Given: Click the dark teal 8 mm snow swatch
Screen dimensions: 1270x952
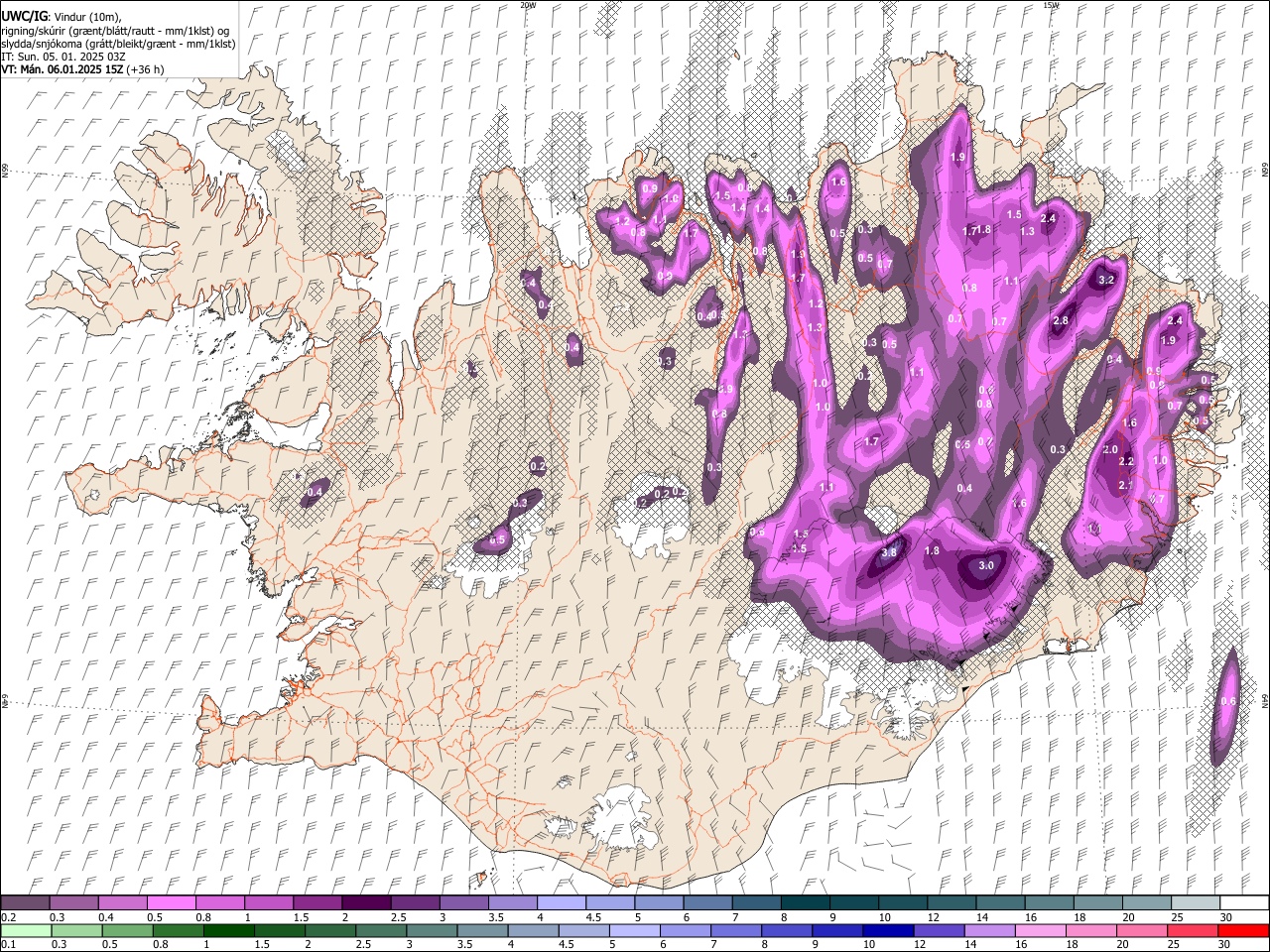Looking at the screenshot, I should pyautogui.click(x=805, y=902).
